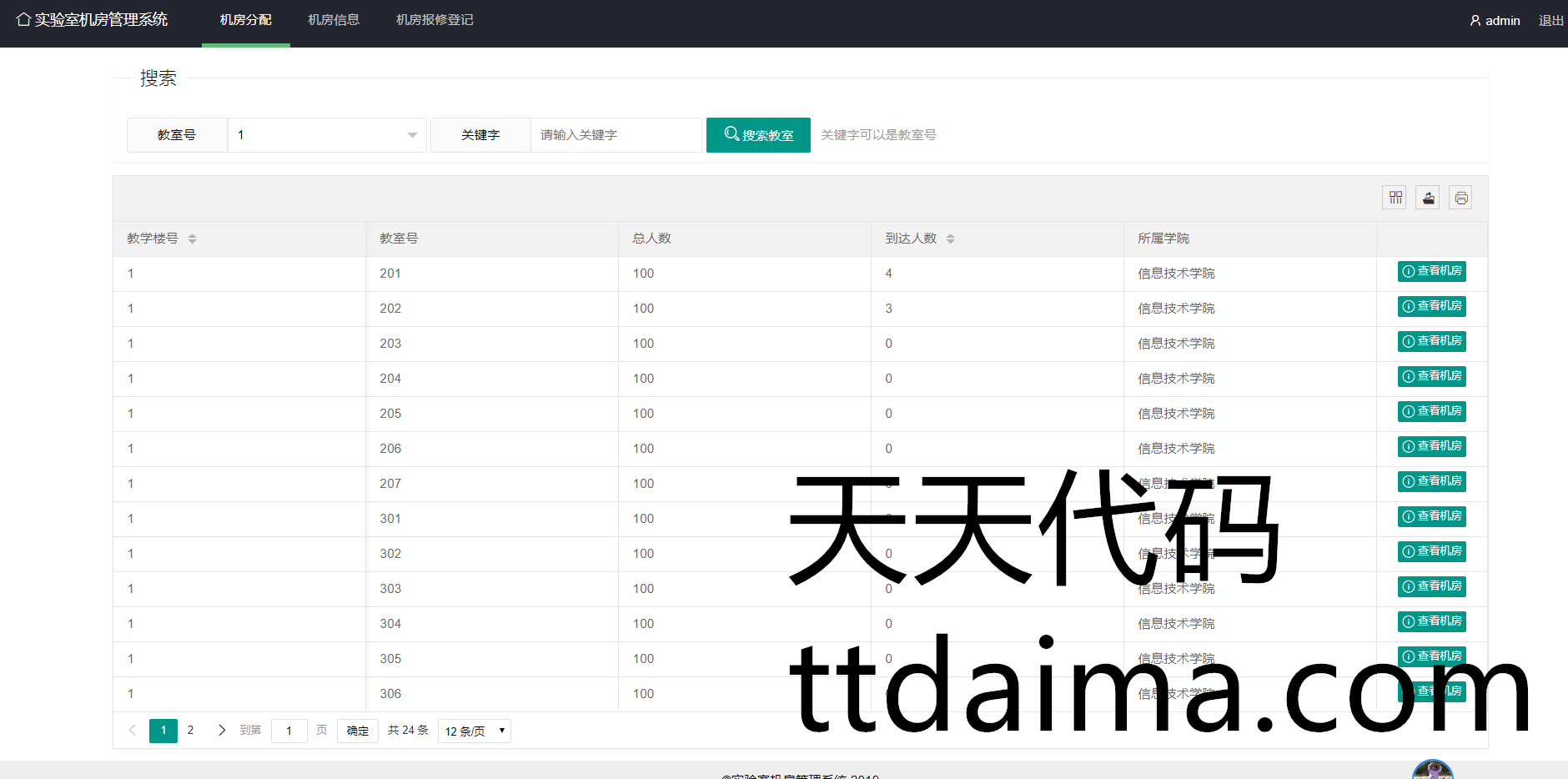1568x779 pixels.
Task: Click 查看机房 for classroom 201
Action: [x=1431, y=271]
